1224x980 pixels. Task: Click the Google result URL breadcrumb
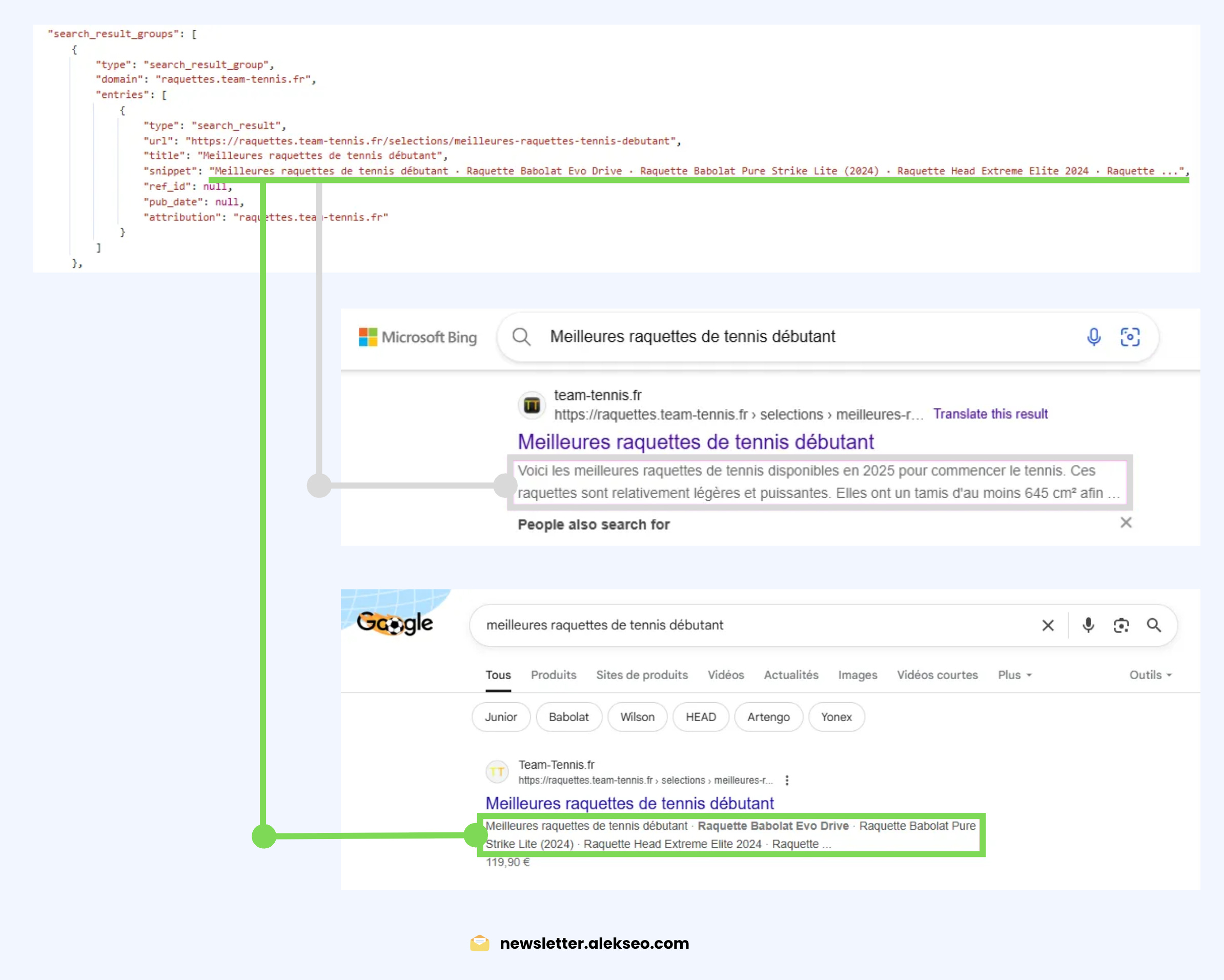pos(645,780)
